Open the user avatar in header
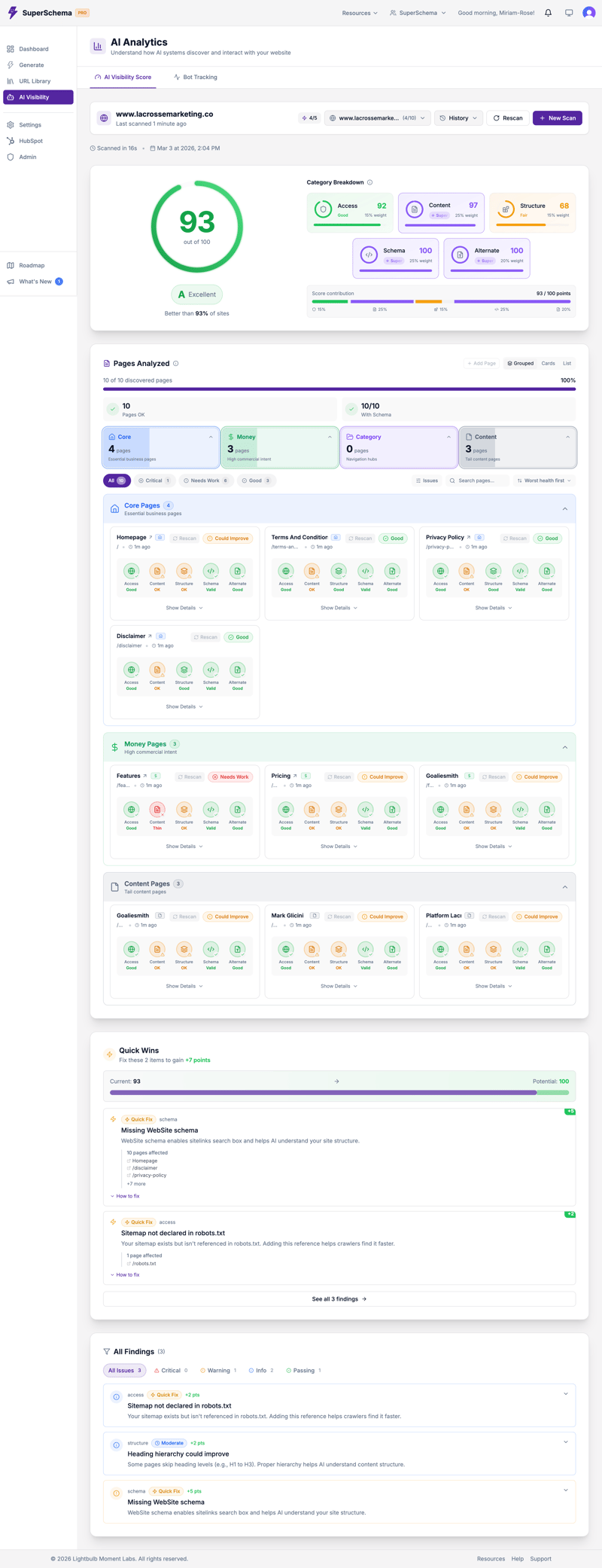 pos(589,13)
